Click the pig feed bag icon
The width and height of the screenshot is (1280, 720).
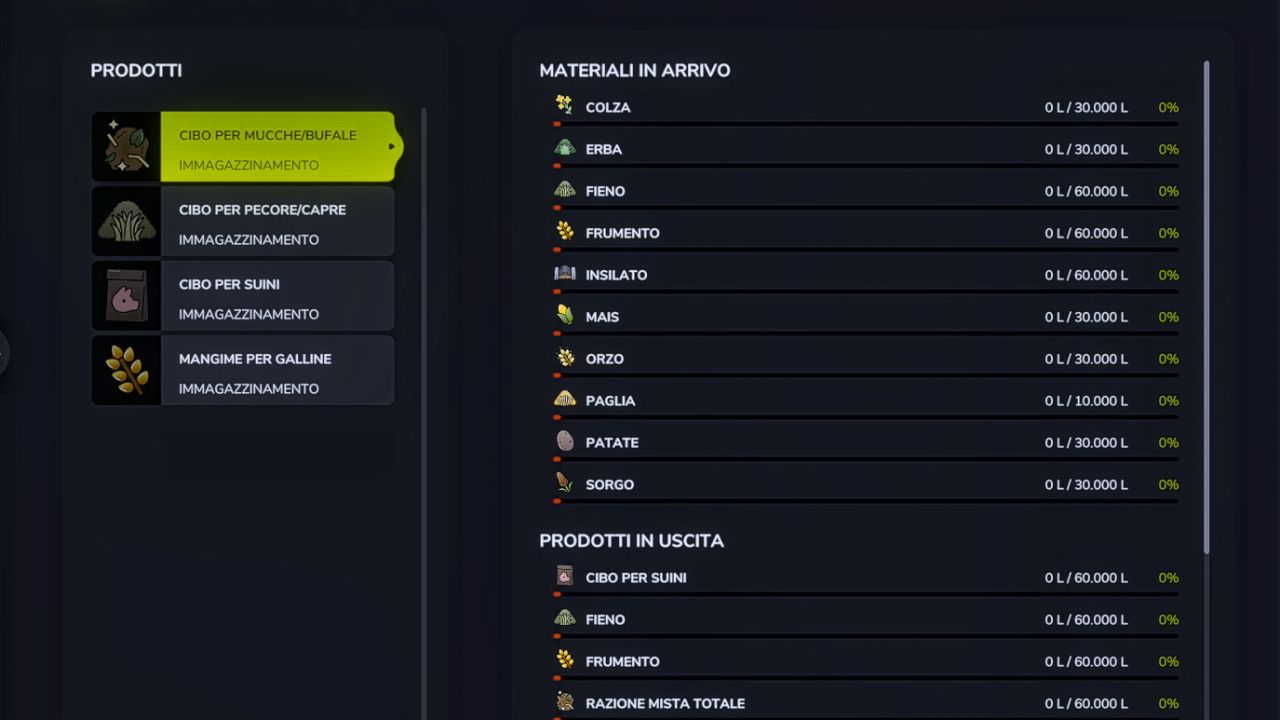coord(127,296)
